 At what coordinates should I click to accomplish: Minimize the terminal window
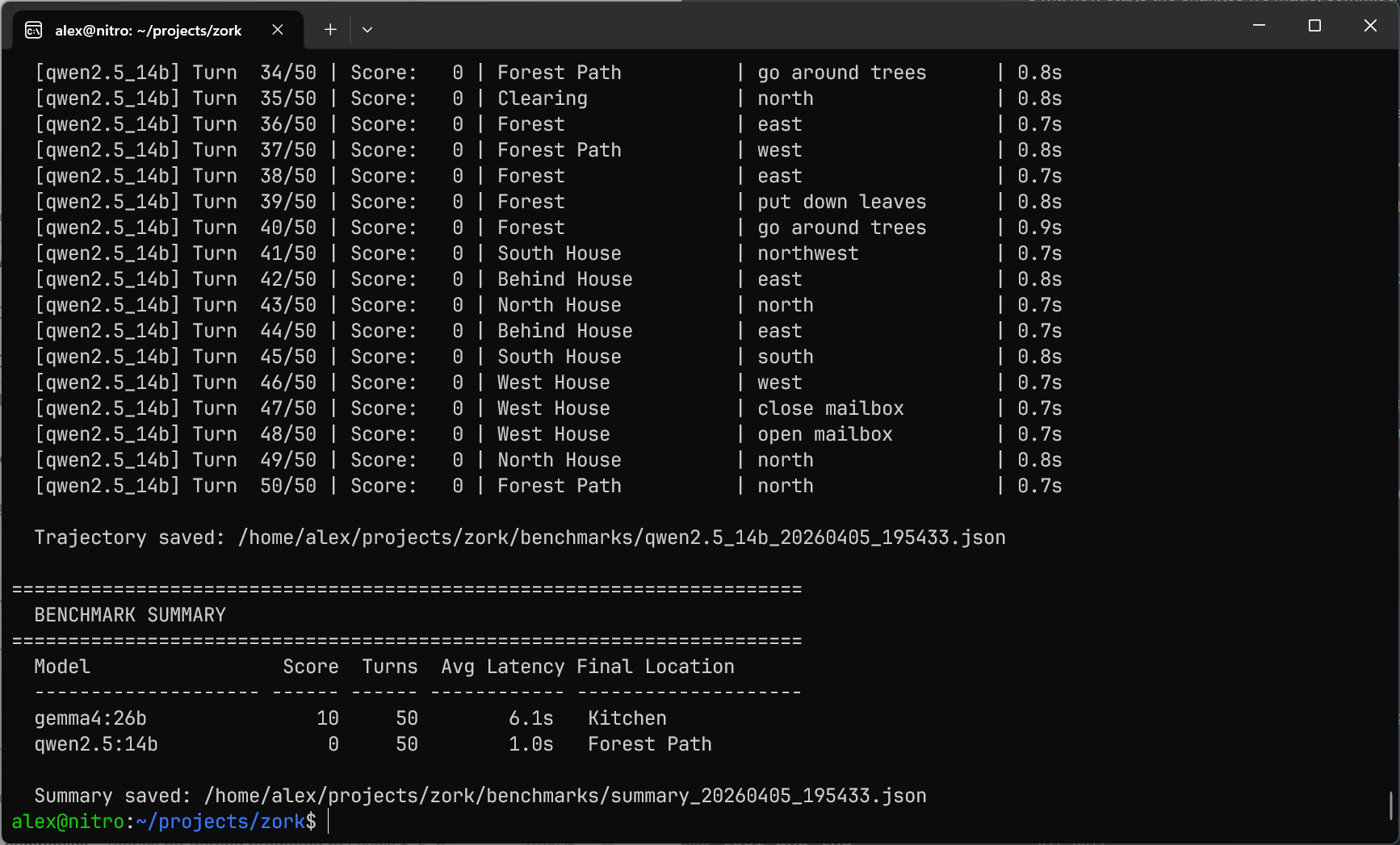point(1259,25)
